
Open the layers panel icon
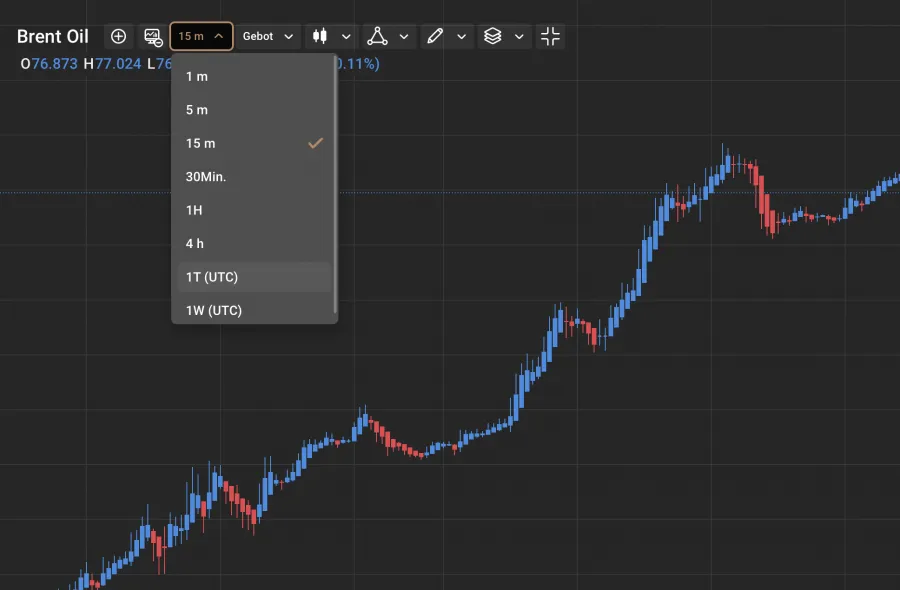pyautogui.click(x=493, y=36)
